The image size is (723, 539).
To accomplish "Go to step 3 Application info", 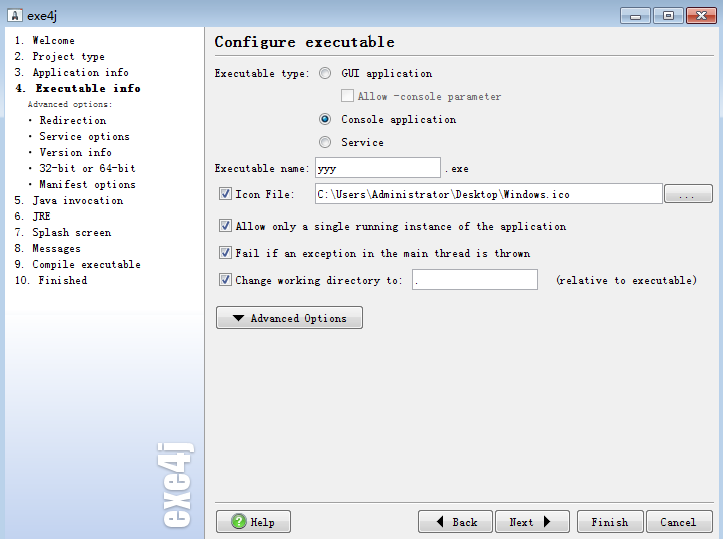I will (x=71, y=72).
